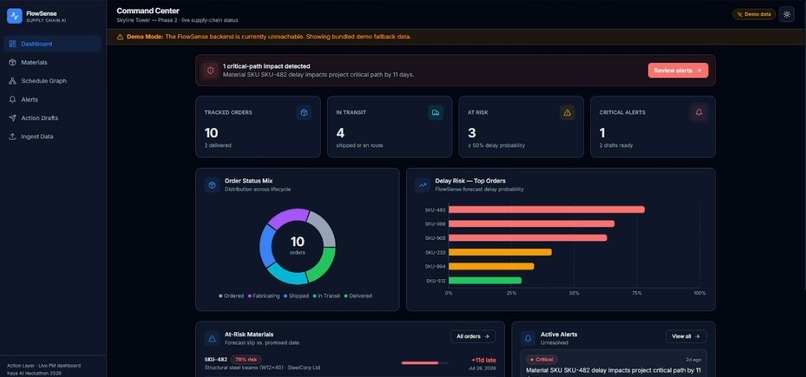Screen dimensions: 806x377
Task: Click the gray Ordered donut segment
Action: click(323, 228)
